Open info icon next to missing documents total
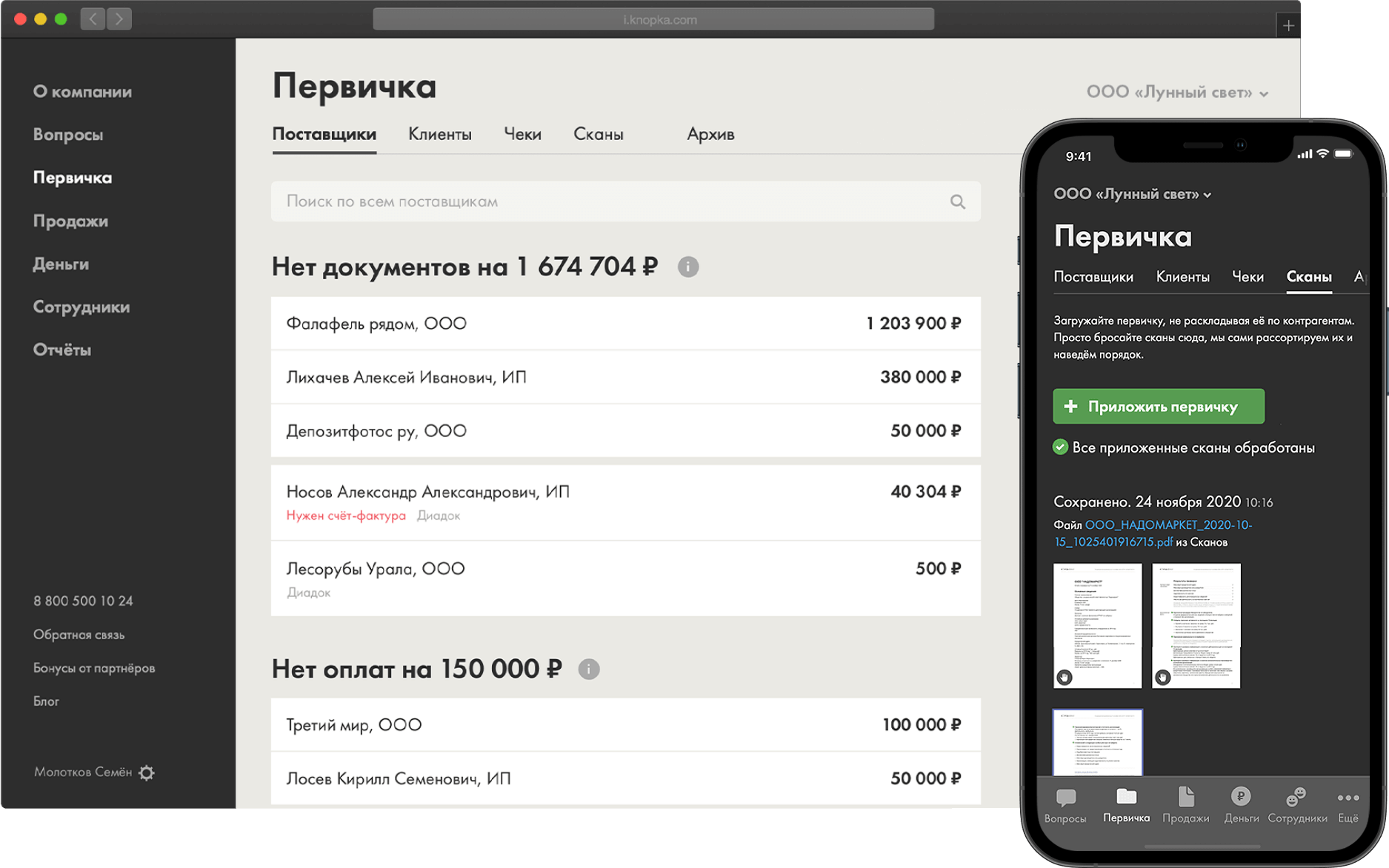This screenshot has width=1389, height=868. (688, 267)
